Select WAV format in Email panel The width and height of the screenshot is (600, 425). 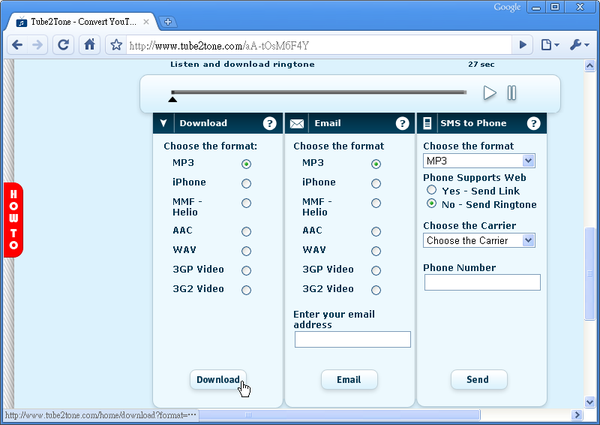click(376, 251)
